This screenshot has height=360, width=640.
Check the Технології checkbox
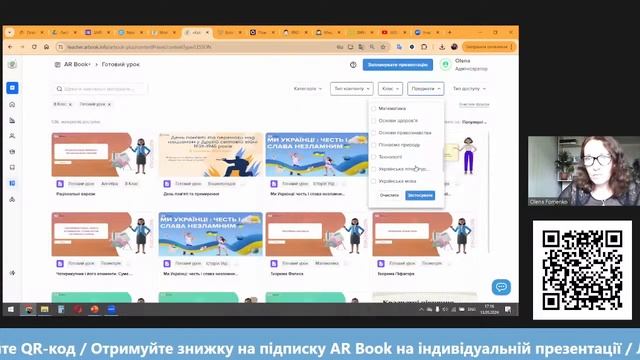(x=373, y=157)
